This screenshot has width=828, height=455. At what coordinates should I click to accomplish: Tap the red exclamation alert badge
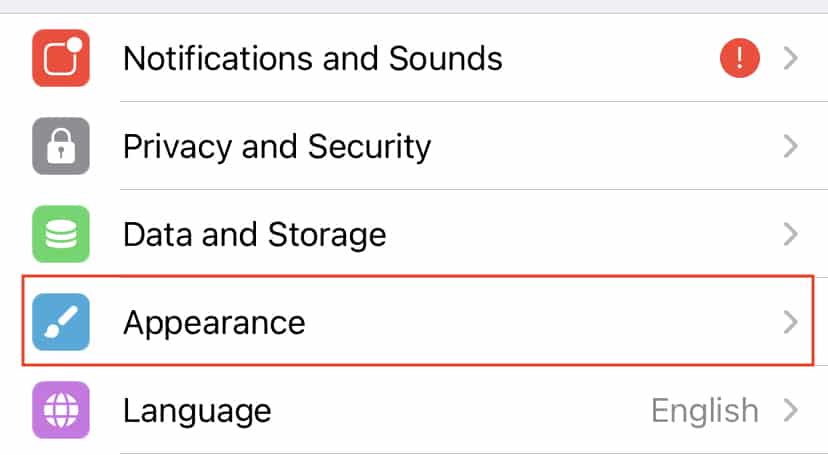tap(740, 58)
